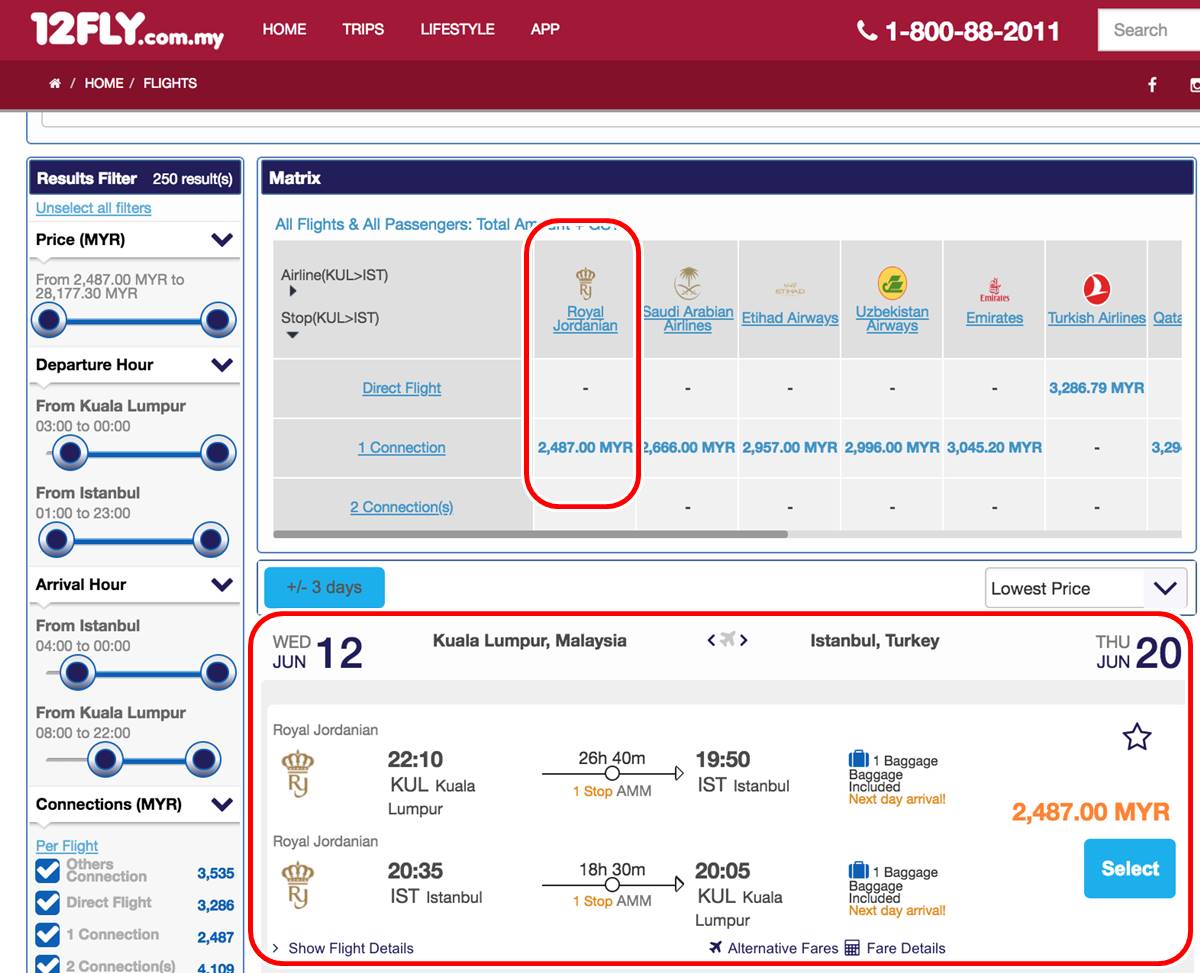1200x973 pixels.
Task: Click the baggage icon on the KUL to IST flight
Action: coord(858,760)
